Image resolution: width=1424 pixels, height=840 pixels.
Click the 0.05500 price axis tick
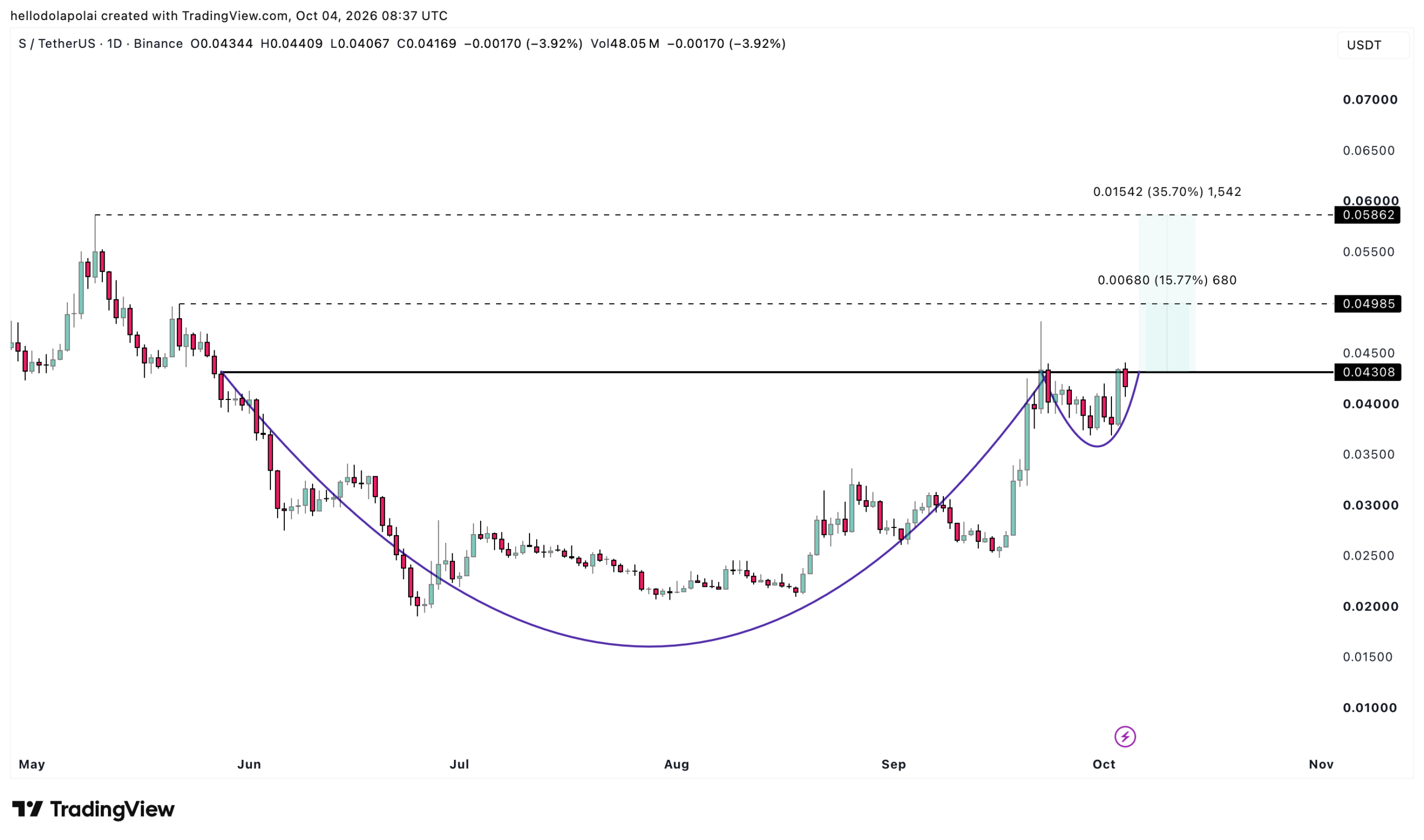tap(1369, 252)
